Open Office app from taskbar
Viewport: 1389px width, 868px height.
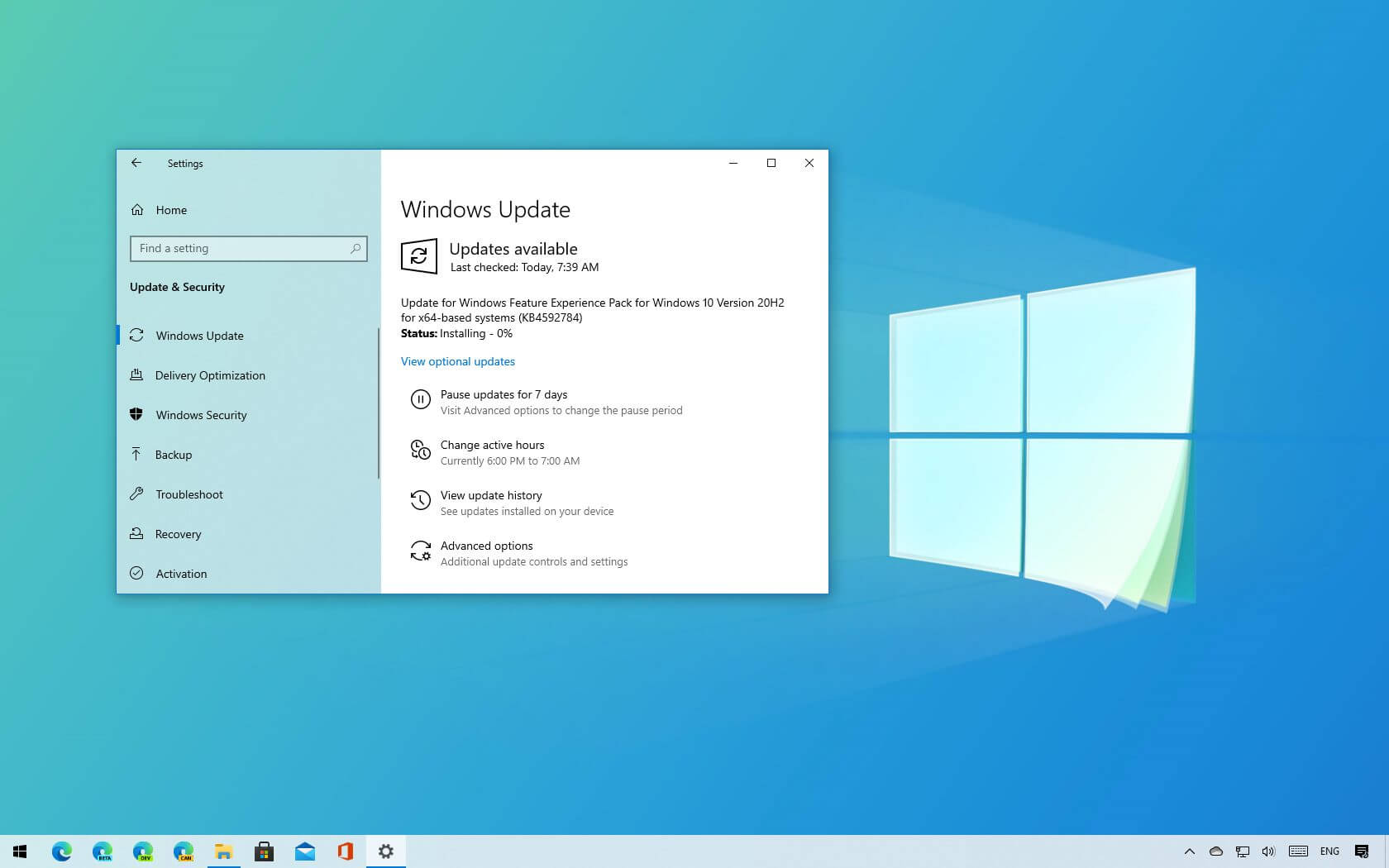[345, 851]
